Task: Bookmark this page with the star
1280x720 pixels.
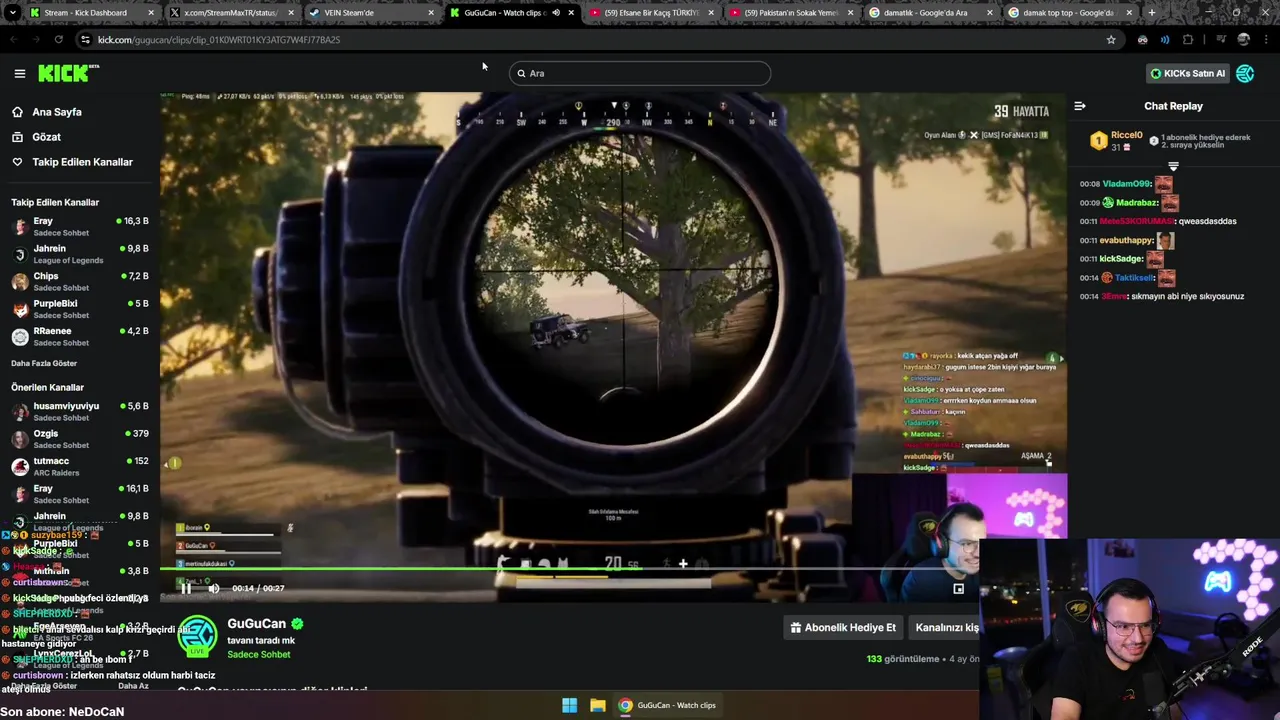Action: tap(1111, 40)
